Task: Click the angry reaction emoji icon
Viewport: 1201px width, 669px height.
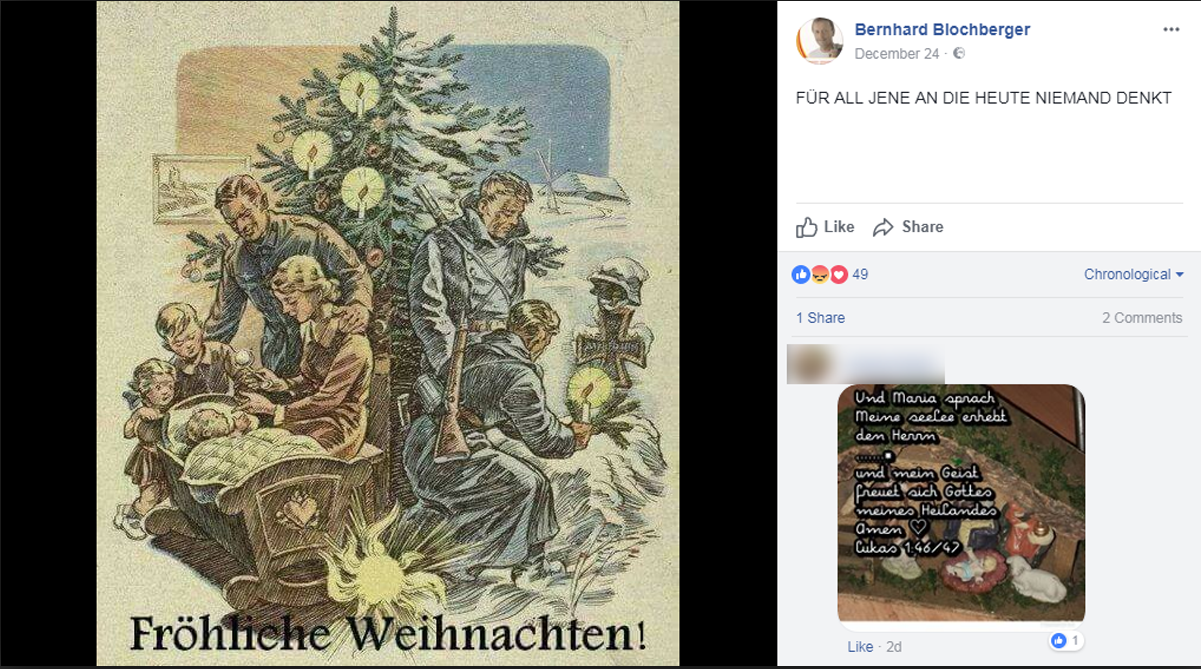Action: pos(820,274)
